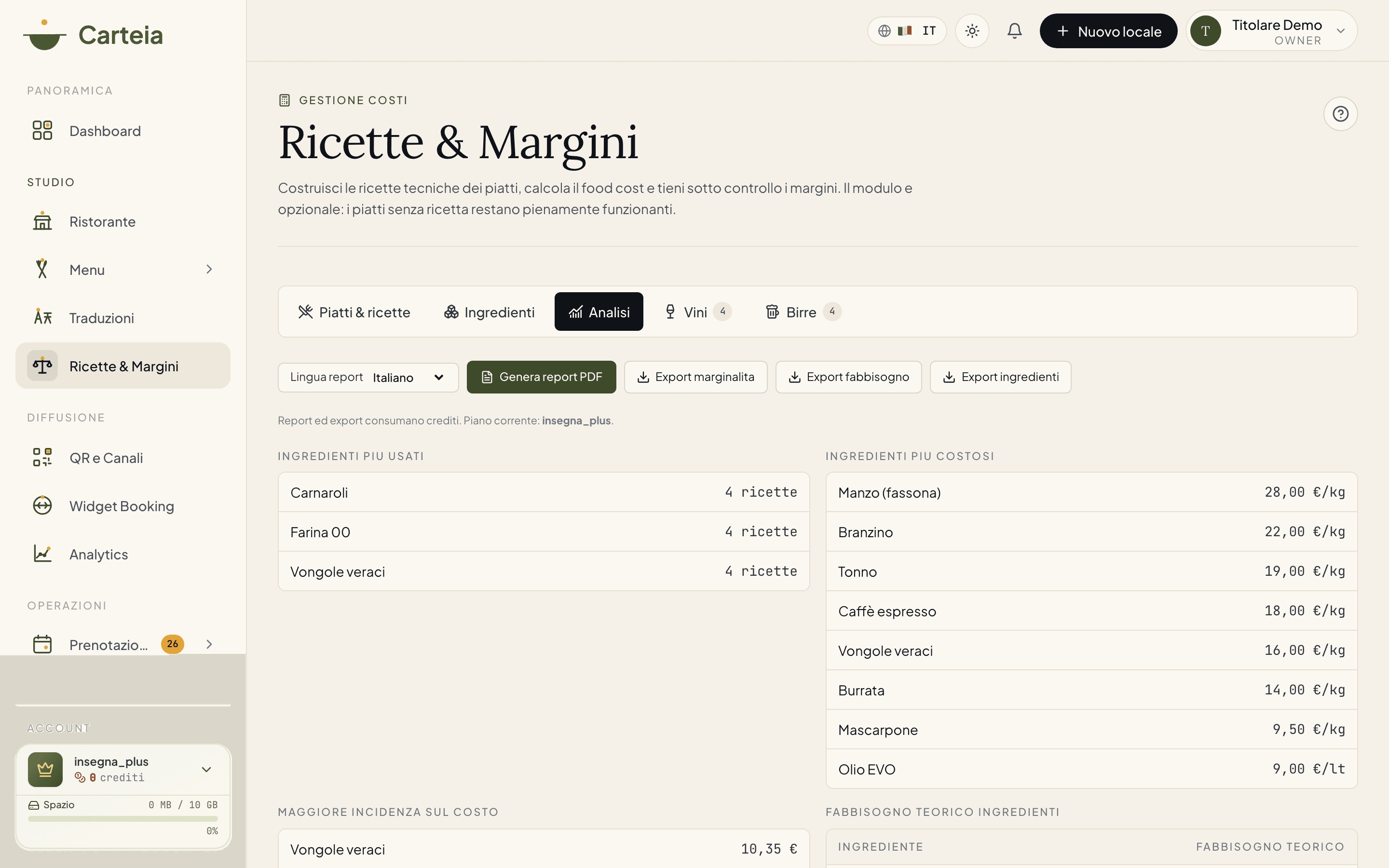The height and width of the screenshot is (868, 1389).
Task: Switch to the Vini tab
Action: [697, 312]
